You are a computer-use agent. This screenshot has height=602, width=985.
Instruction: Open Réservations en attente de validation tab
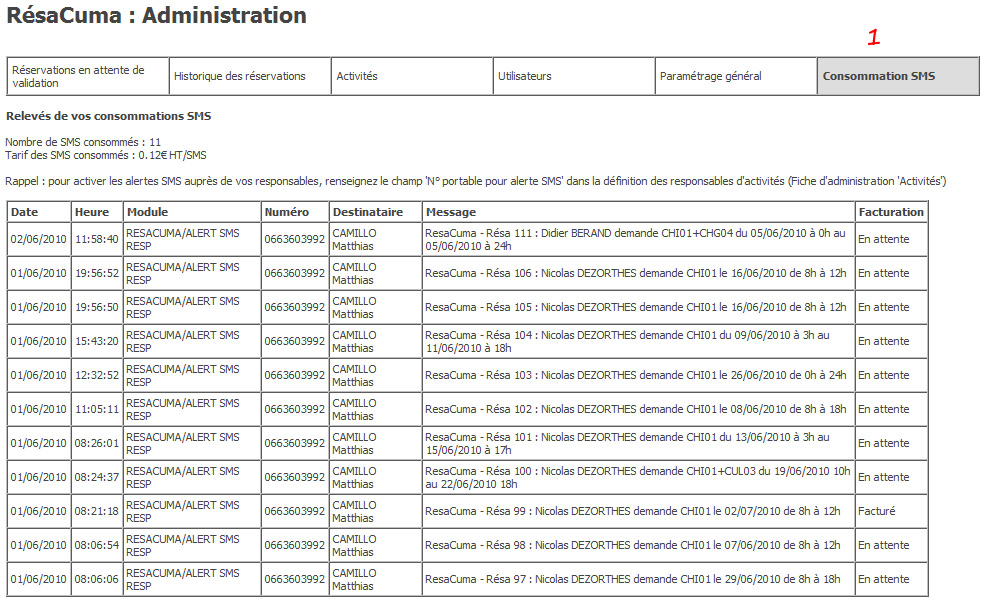click(x=88, y=76)
